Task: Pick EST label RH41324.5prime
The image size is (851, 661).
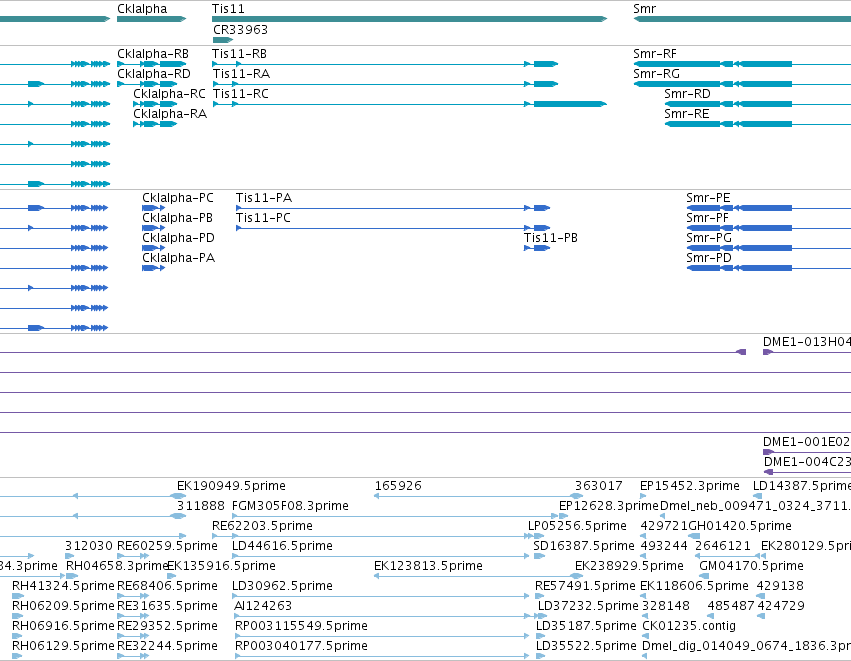Action: pos(63,587)
